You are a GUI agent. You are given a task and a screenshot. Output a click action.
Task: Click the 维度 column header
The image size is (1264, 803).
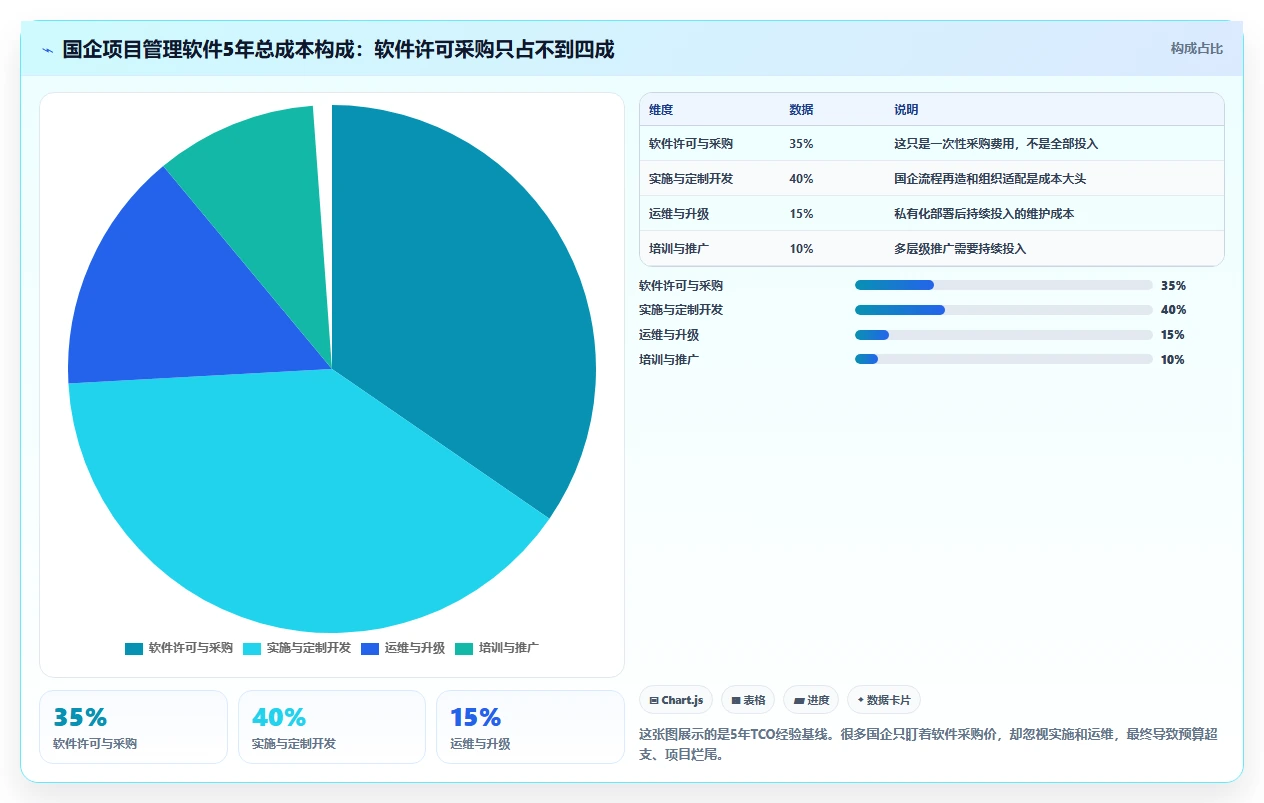coord(661,110)
